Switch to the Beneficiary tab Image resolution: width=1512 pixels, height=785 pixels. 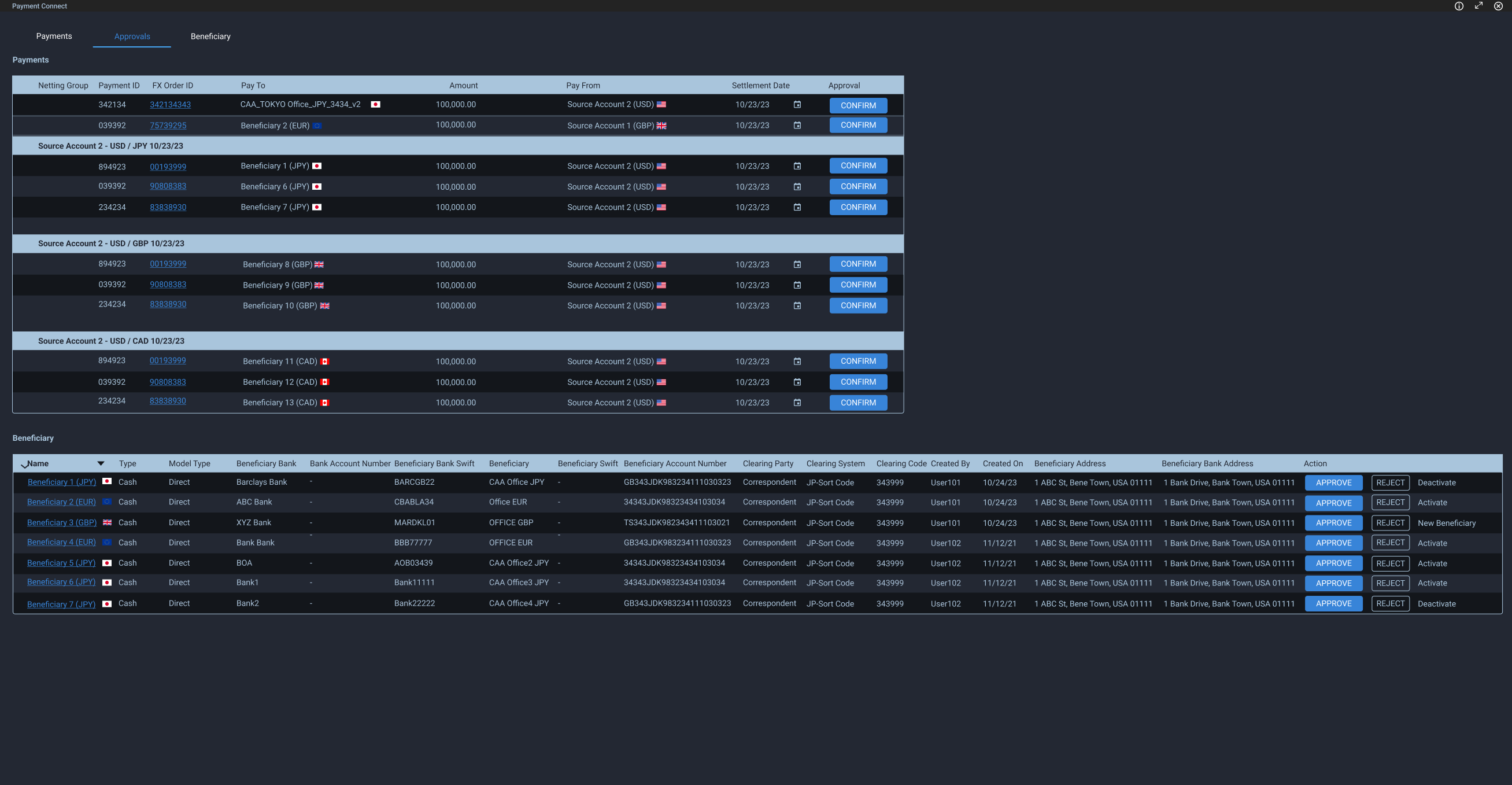210,36
